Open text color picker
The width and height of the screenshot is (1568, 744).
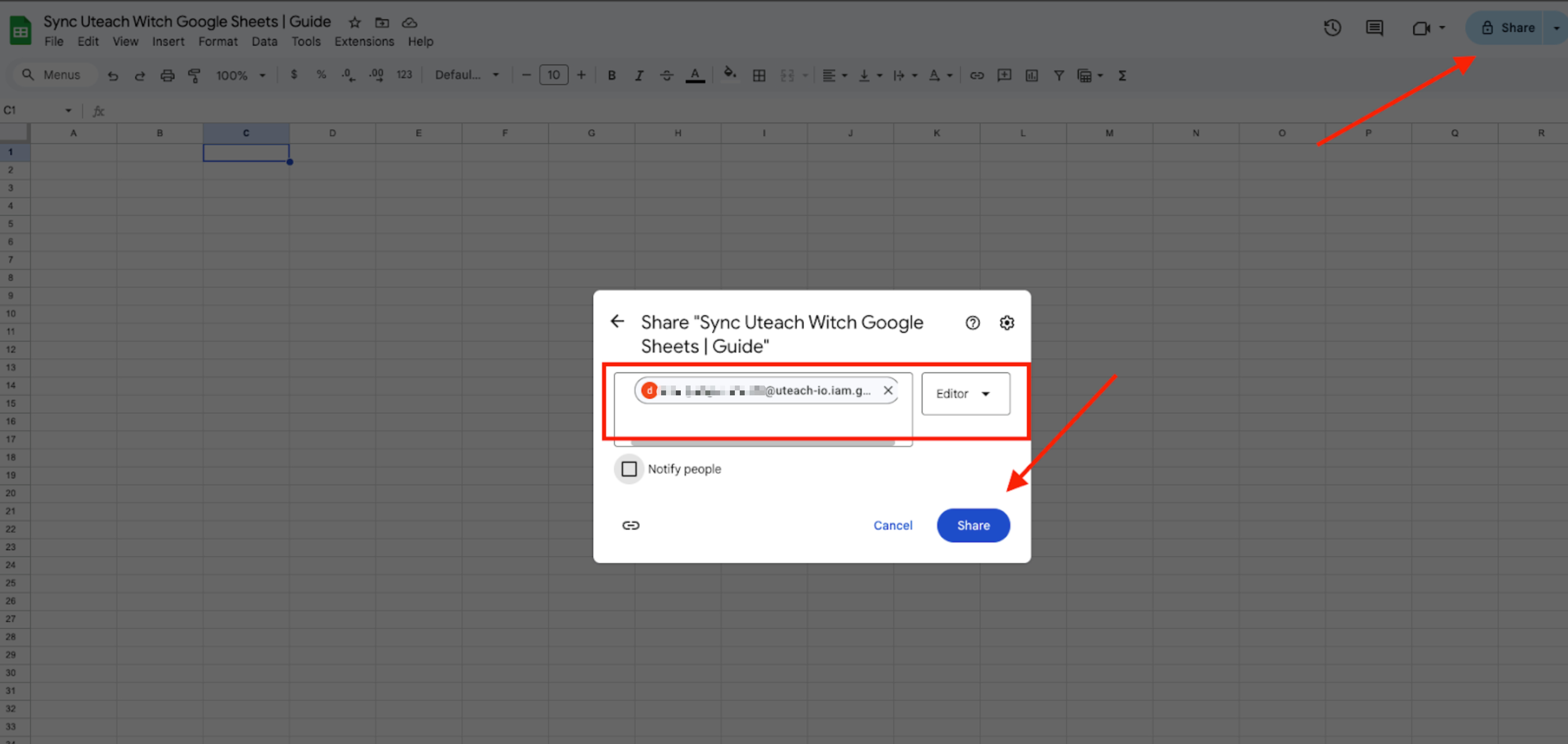coord(695,76)
